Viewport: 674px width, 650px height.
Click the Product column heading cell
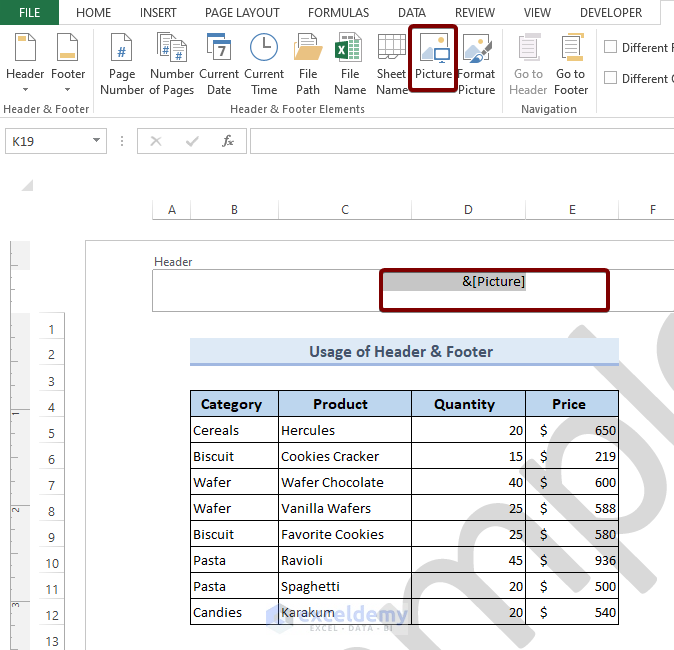pyautogui.click(x=345, y=404)
